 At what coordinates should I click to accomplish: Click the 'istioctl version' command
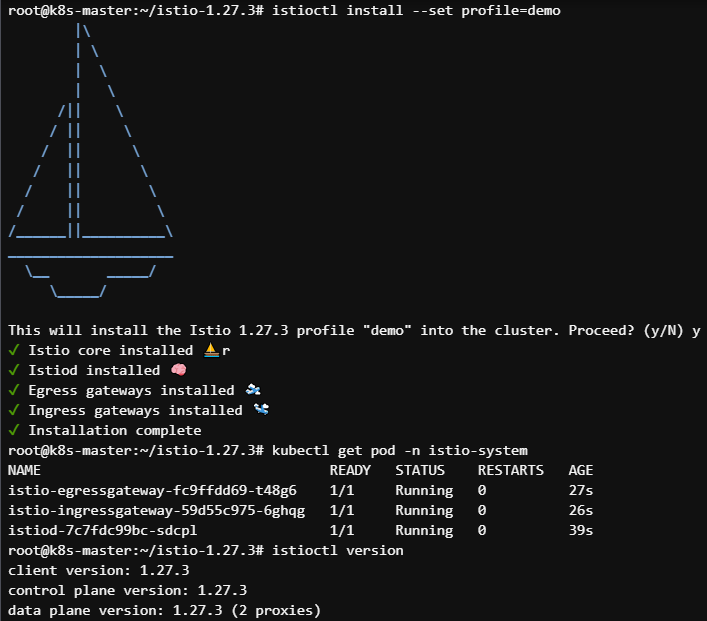(338, 550)
